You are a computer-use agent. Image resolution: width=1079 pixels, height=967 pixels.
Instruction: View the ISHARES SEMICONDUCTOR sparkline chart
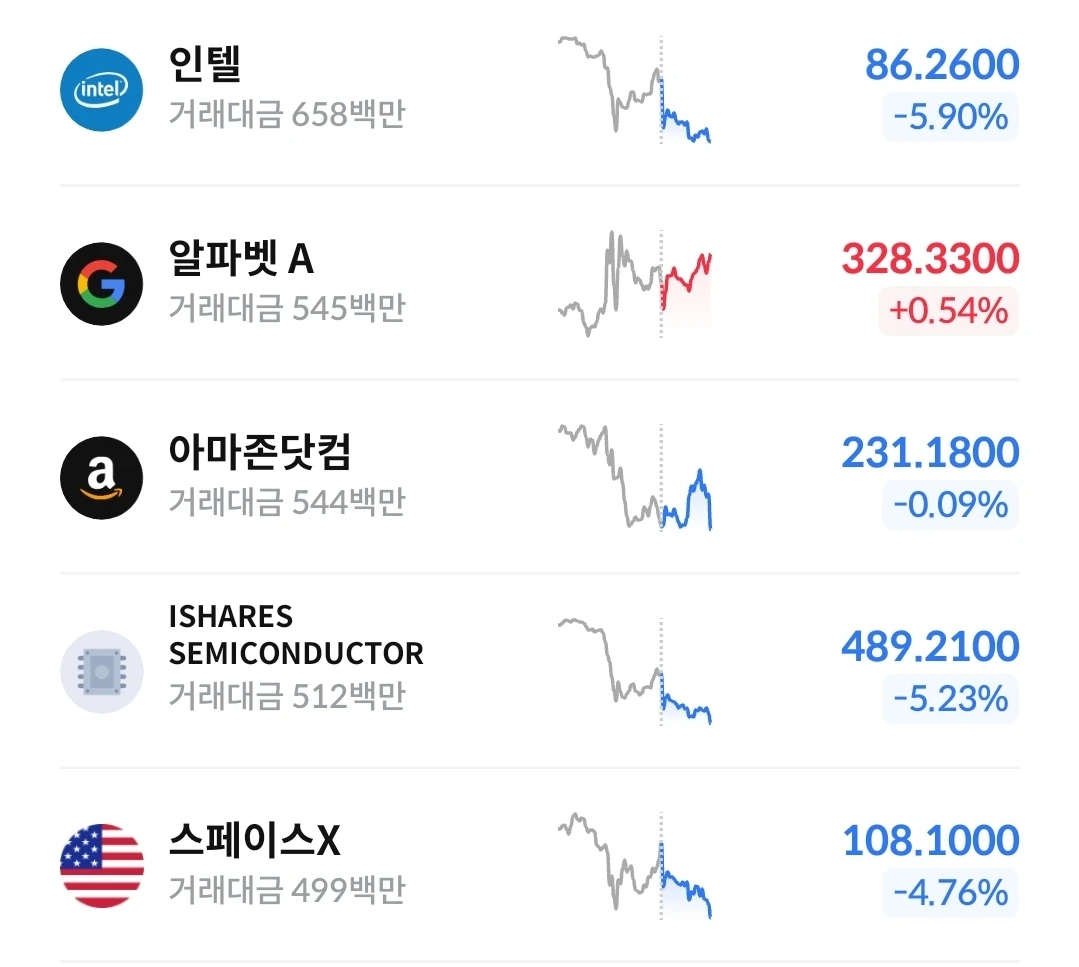coord(634,672)
